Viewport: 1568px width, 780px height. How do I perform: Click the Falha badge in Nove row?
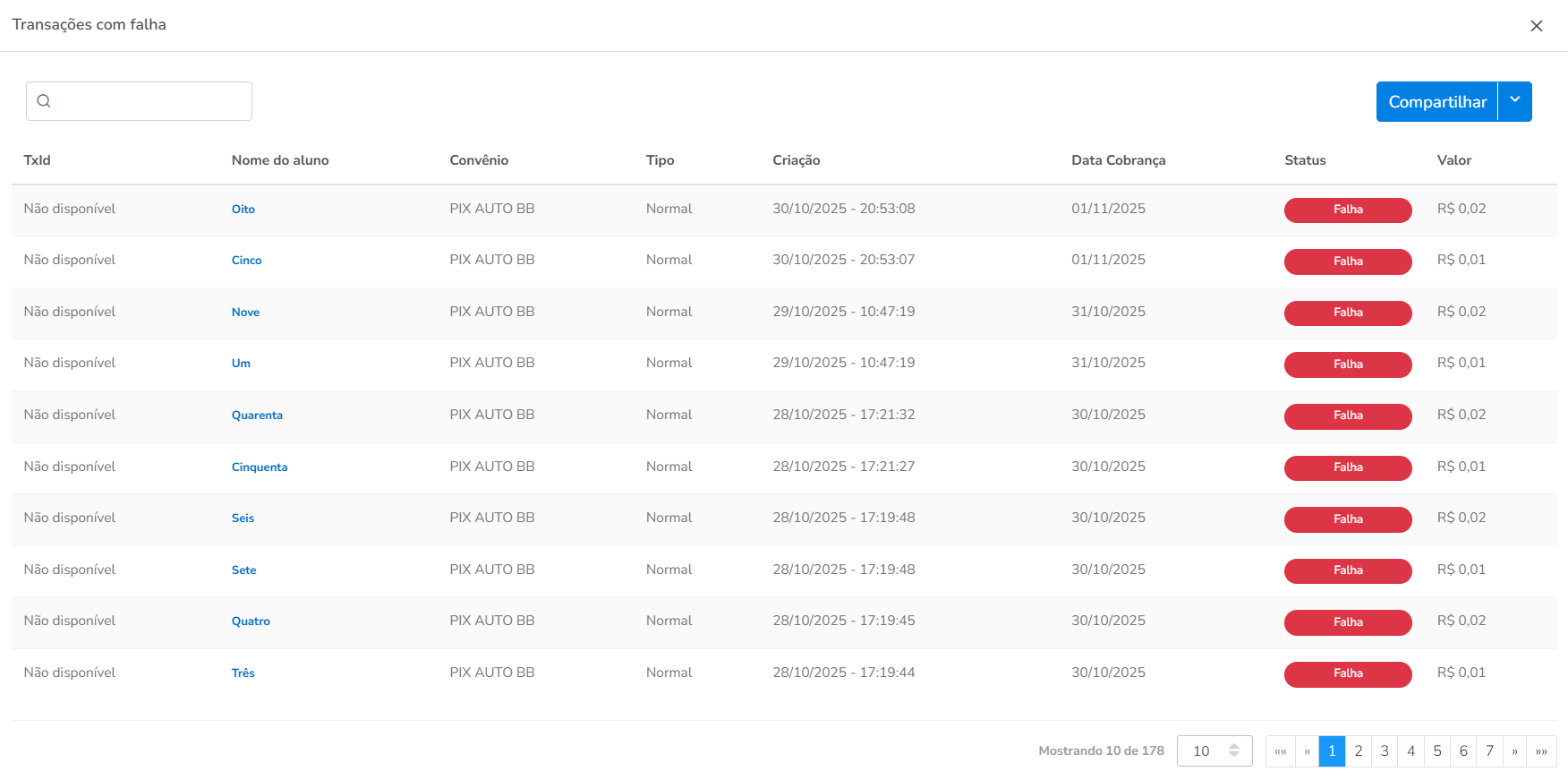1347,313
